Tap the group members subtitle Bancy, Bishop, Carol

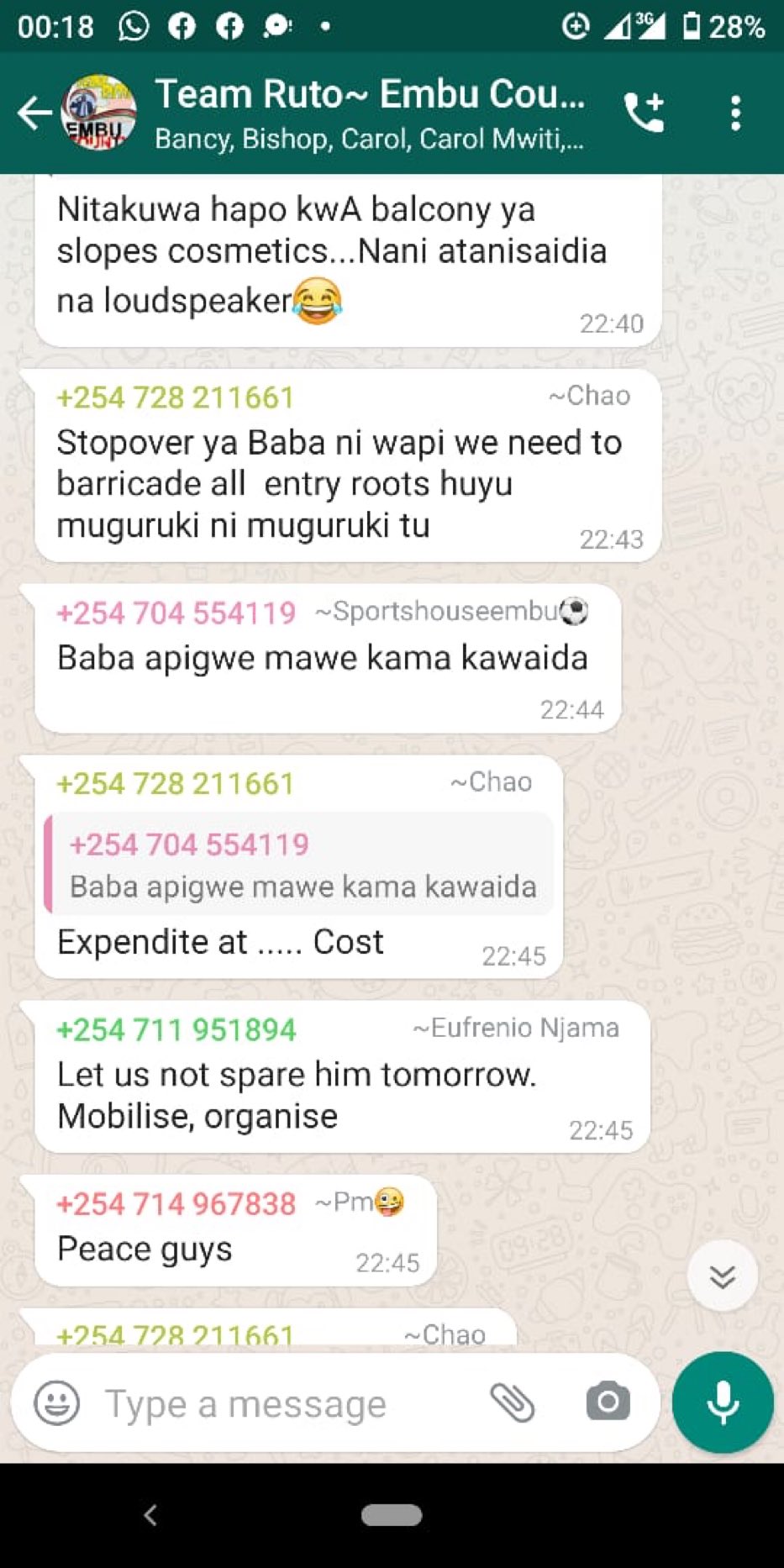tap(370, 139)
